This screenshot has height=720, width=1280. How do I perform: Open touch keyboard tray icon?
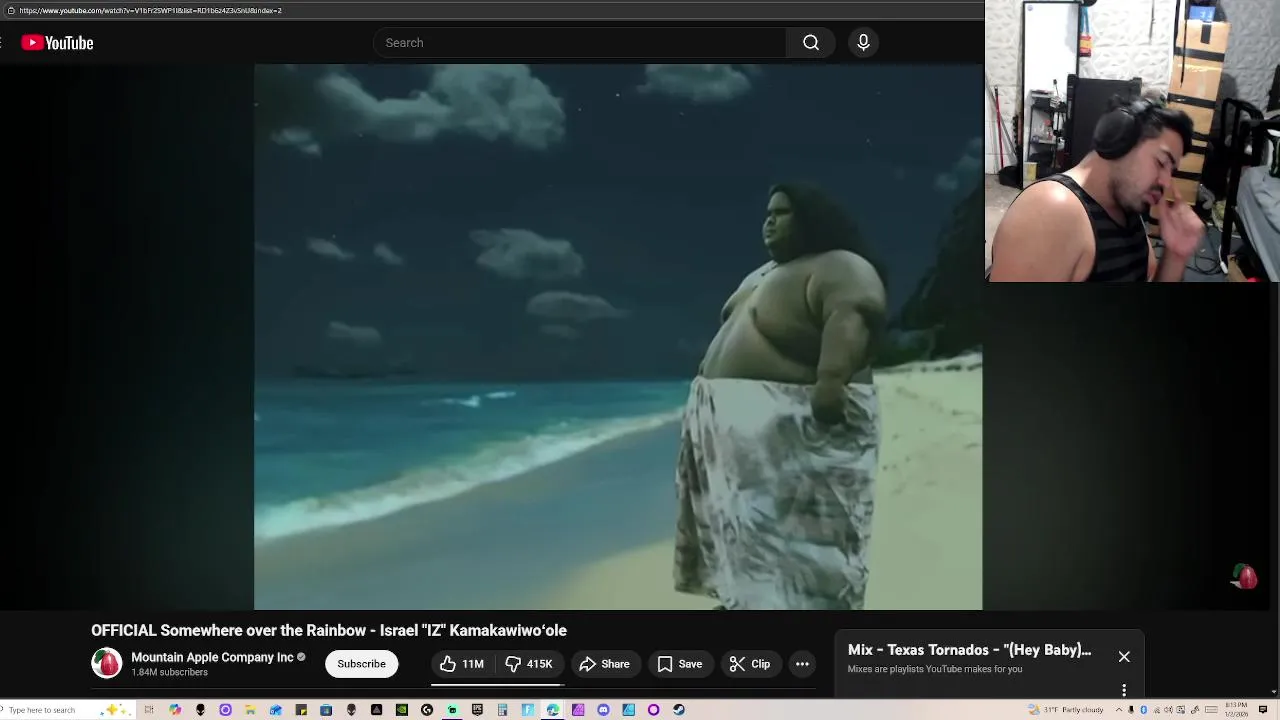1211,710
